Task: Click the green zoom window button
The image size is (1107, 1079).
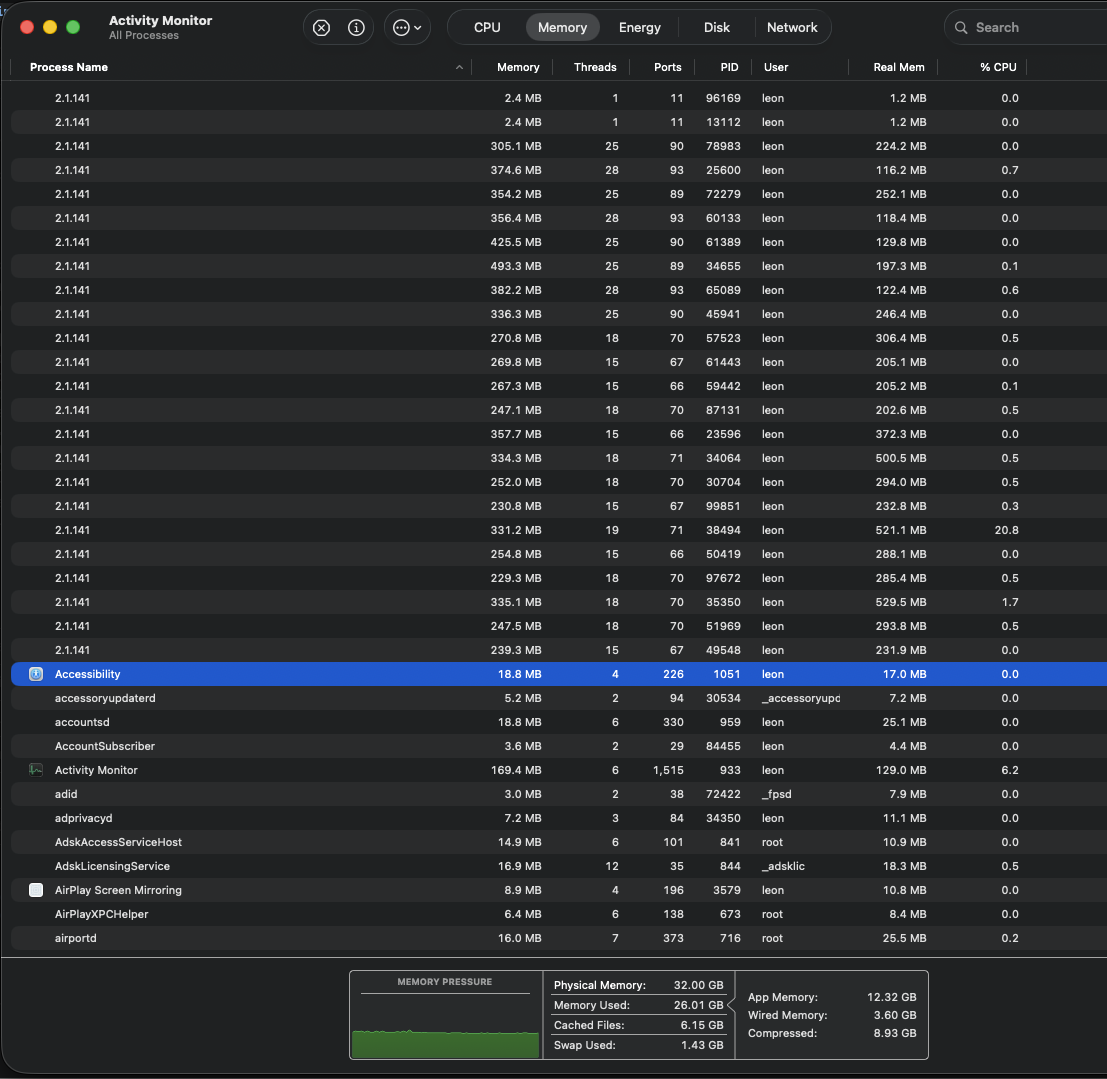Action: point(73,28)
